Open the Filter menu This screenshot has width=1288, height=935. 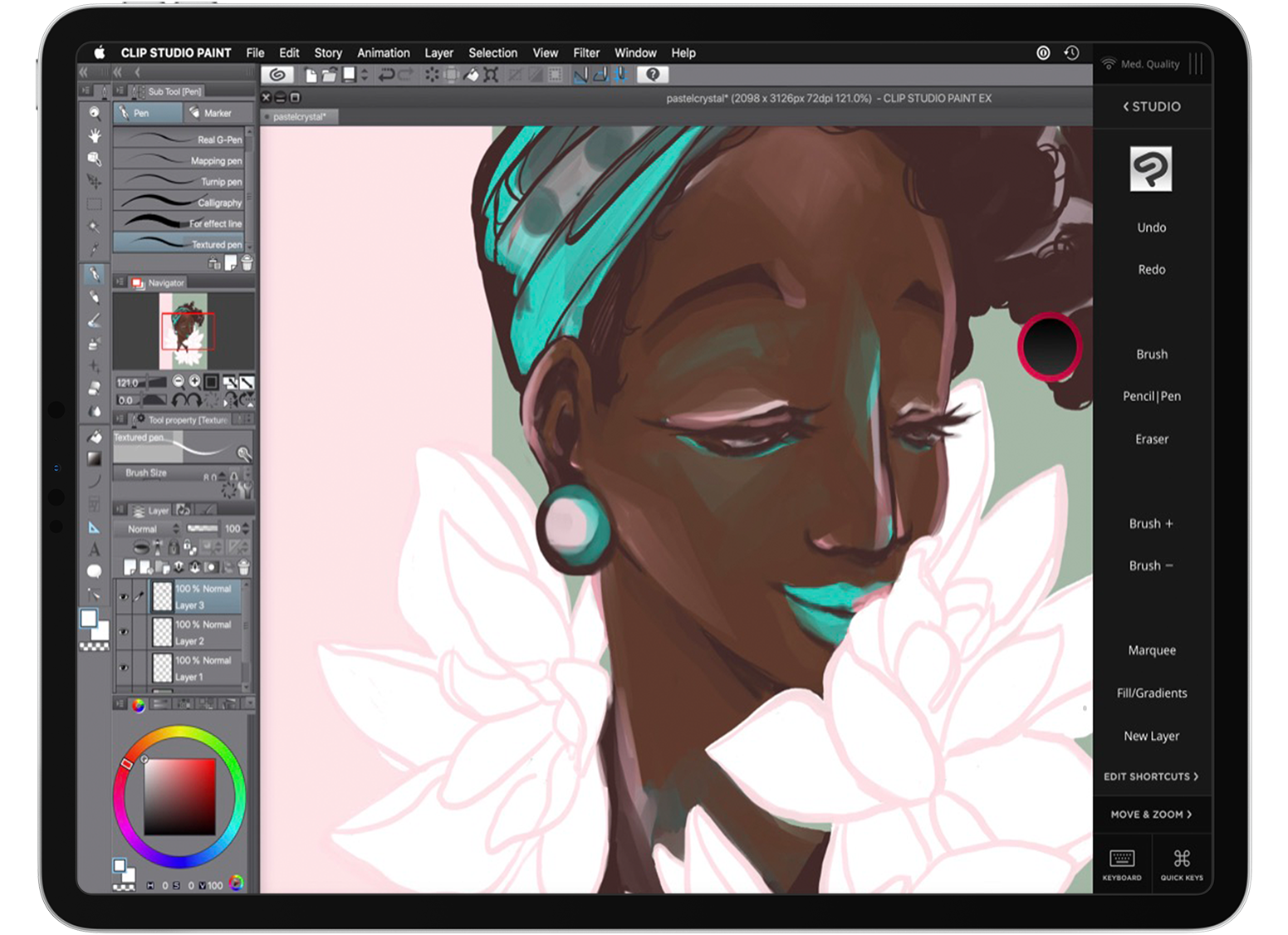coord(586,52)
